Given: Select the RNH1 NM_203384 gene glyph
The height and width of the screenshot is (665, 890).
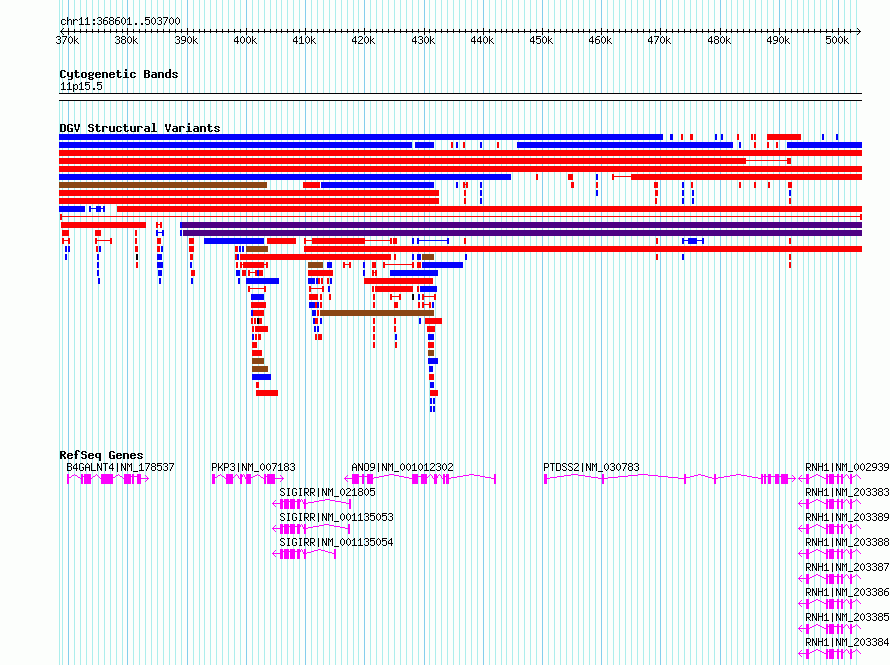Looking at the screenshot, I should [830, 654].
